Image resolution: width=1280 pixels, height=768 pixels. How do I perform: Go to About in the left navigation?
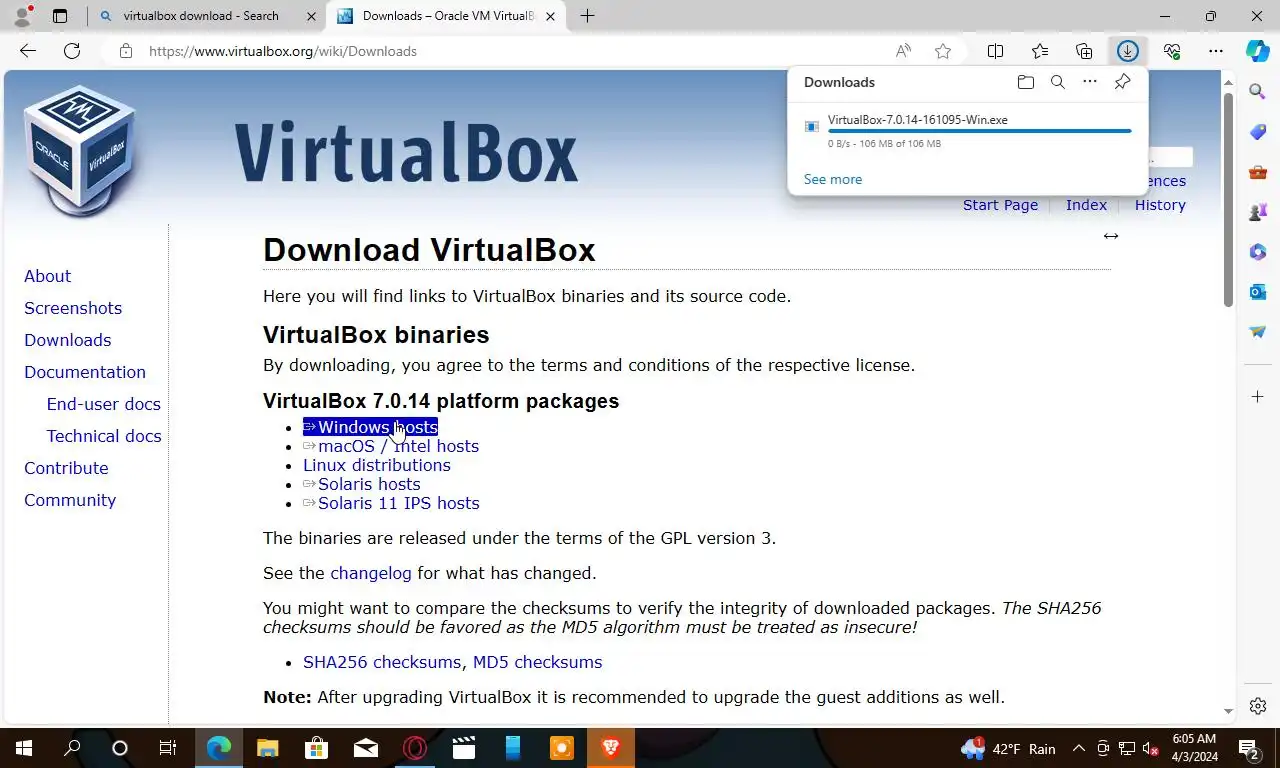point(47,276)
